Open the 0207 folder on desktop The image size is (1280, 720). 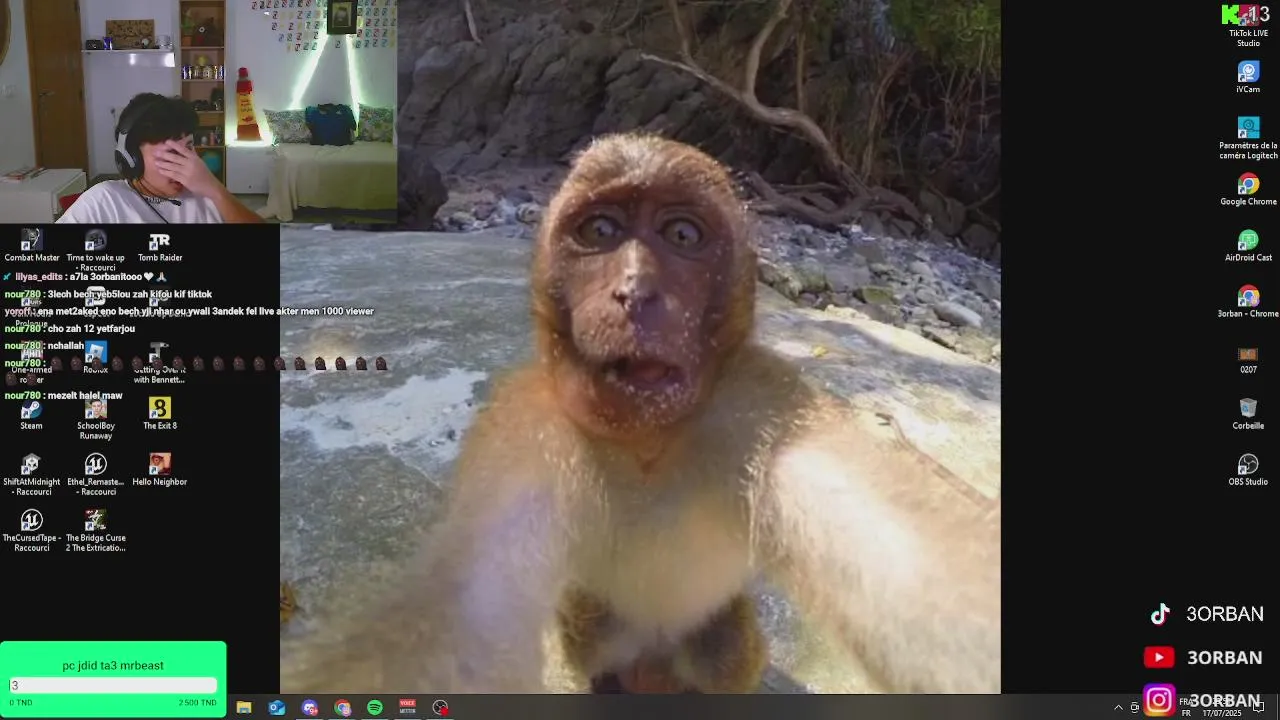pos(1248,359)
